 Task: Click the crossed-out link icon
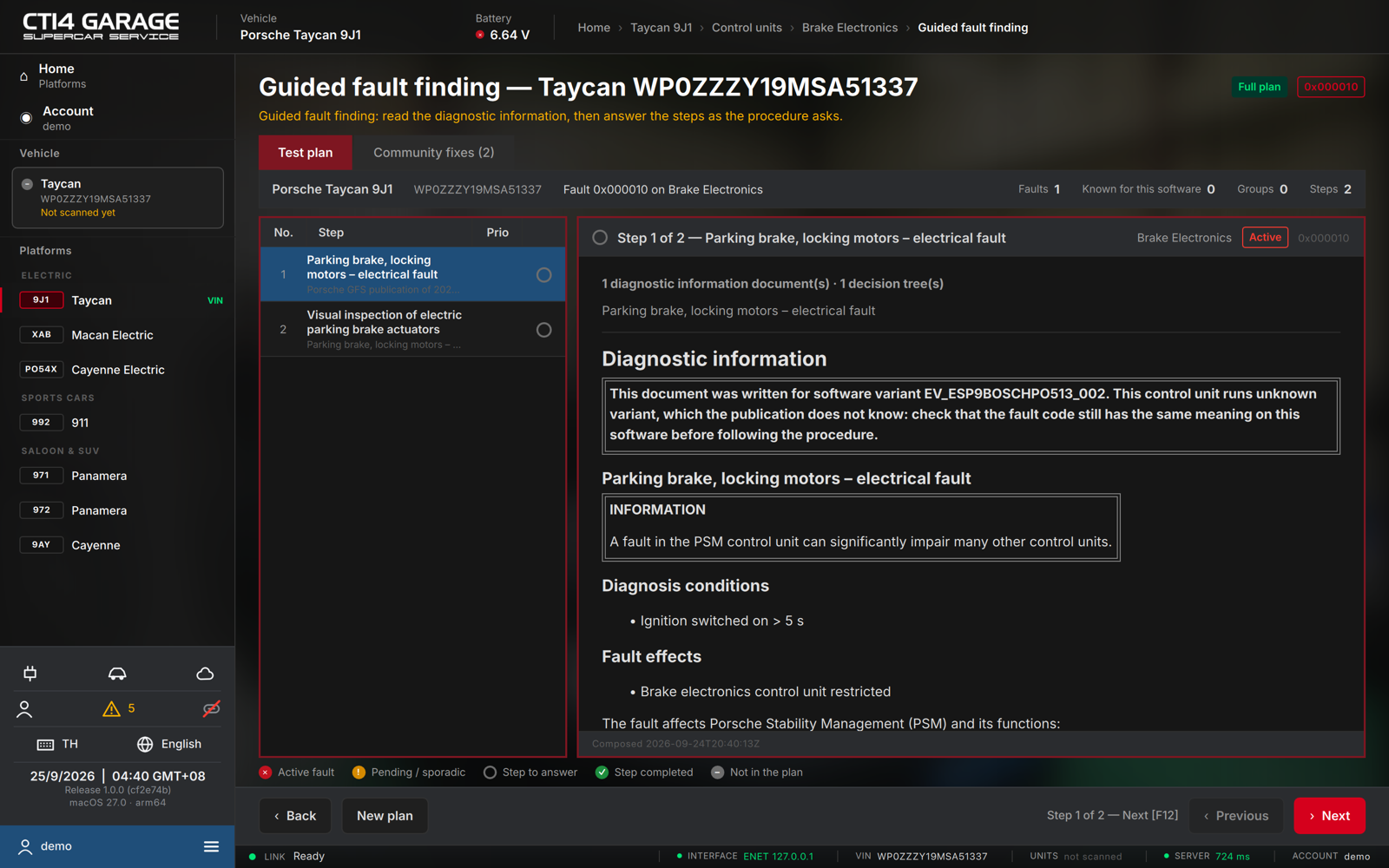pyautogui.click(x=211, y=709)
